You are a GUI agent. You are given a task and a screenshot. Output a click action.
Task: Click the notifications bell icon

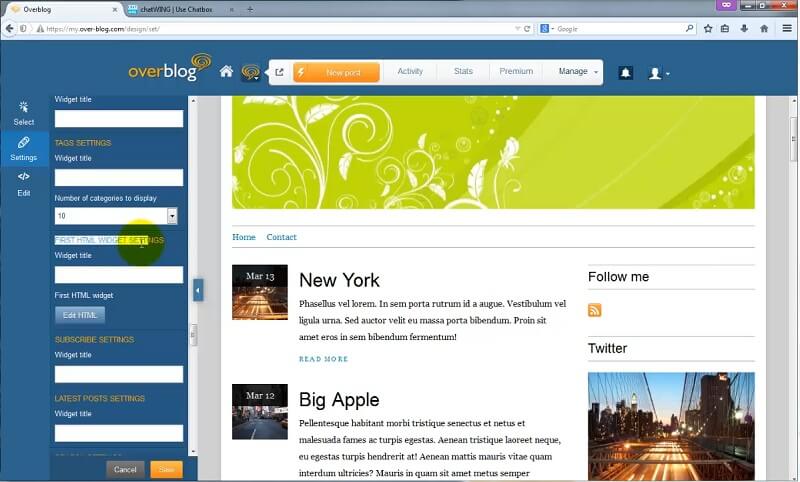click(x=626, y=72)
